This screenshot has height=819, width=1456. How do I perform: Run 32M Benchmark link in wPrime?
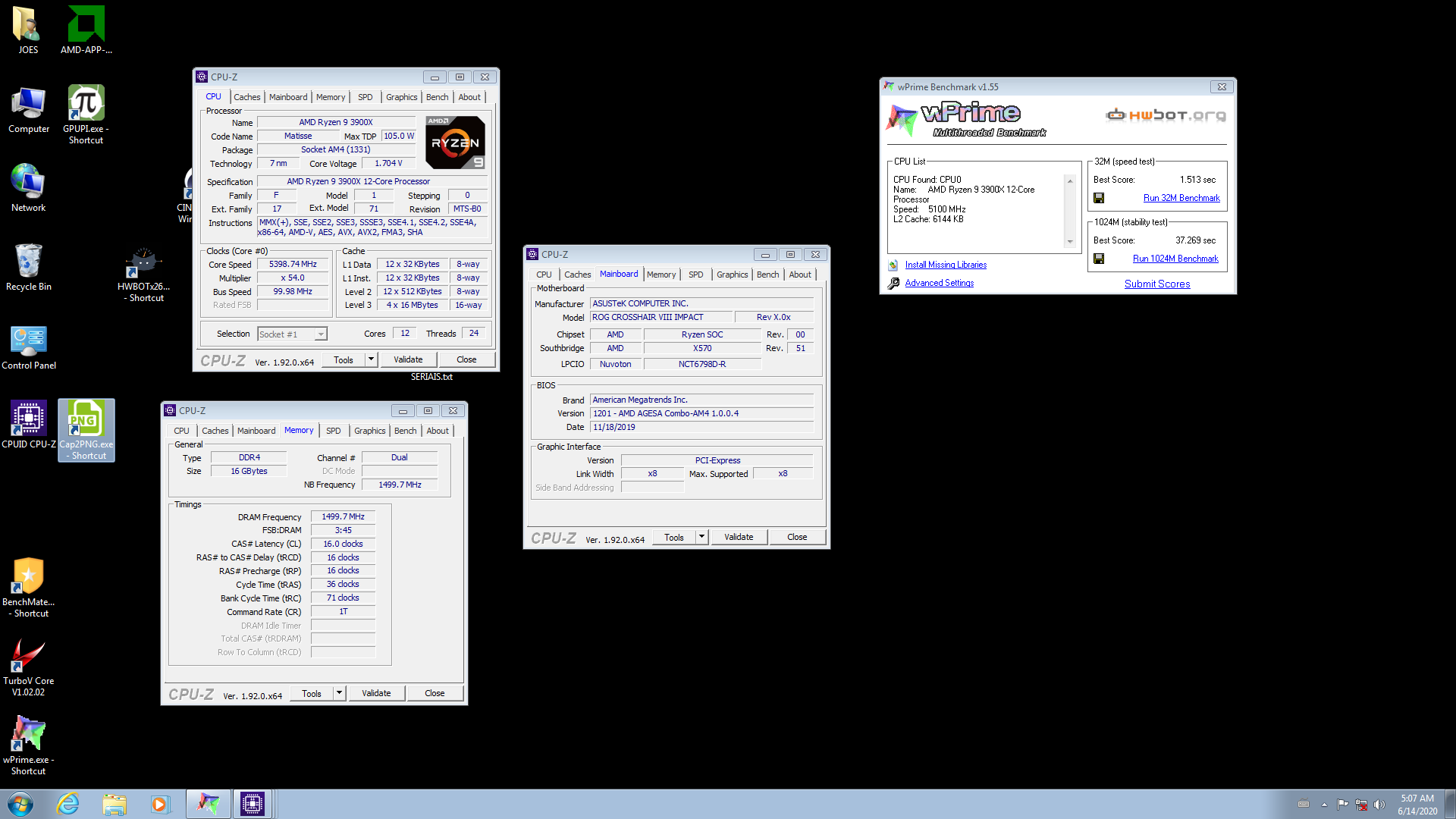(x=1181, y=198)
